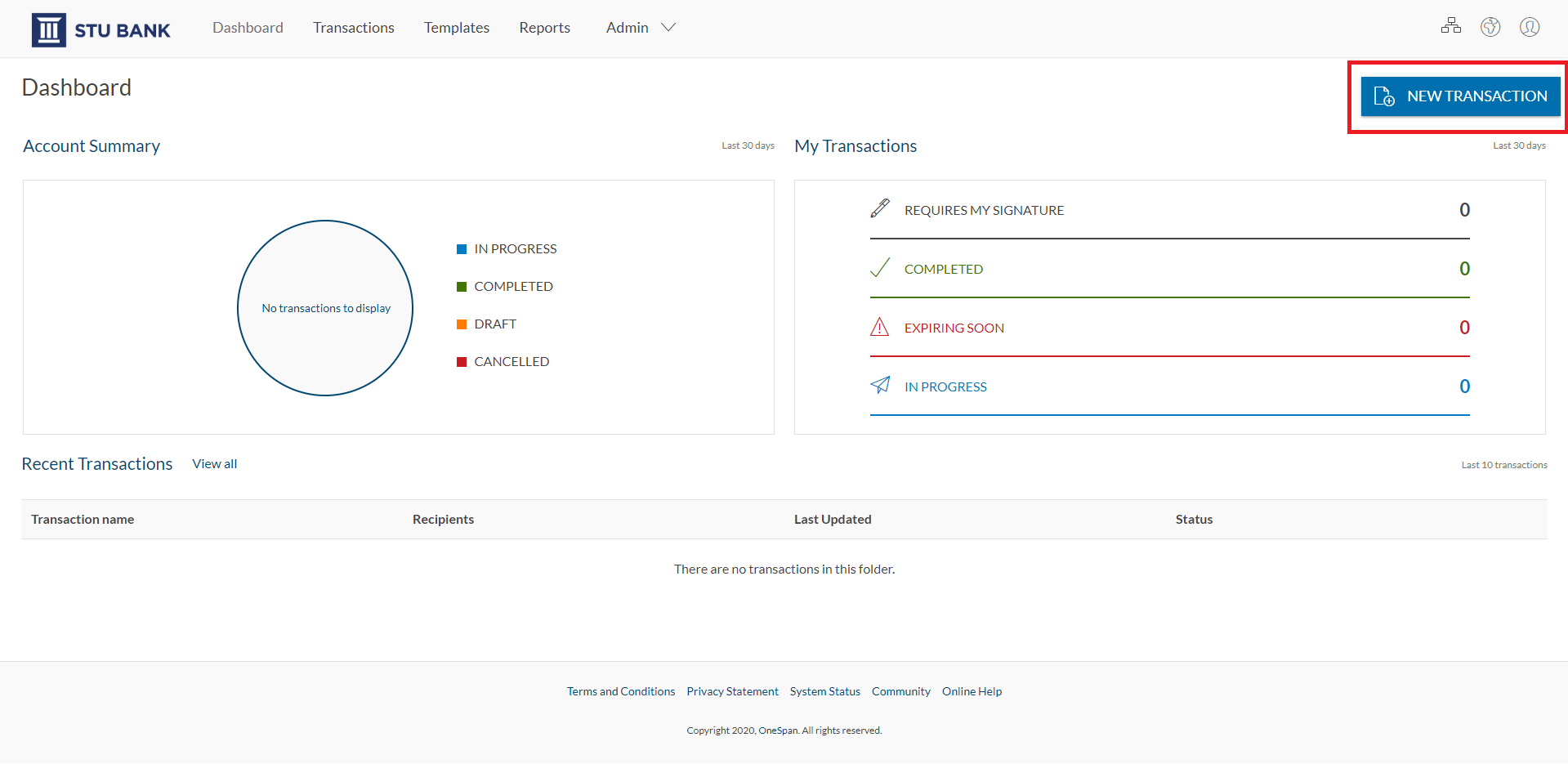Click the Recipients column header
The image size is (1568, 764).
444,519
